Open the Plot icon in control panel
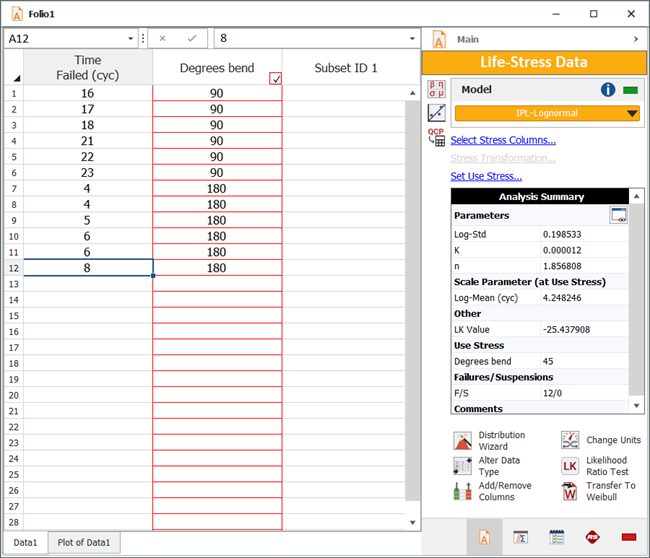The width and height of the screenshot is (650, 558). pyautogui.click(x=436, y=113)
